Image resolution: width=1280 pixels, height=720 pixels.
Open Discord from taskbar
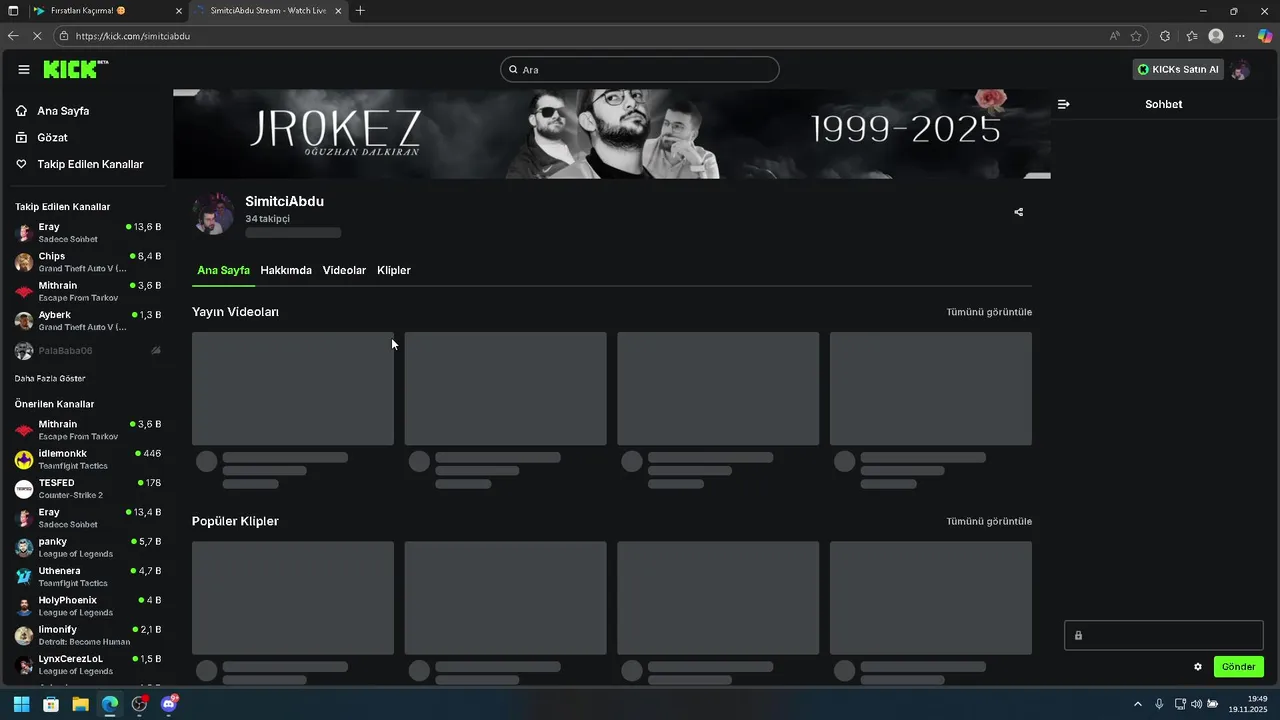169,704
